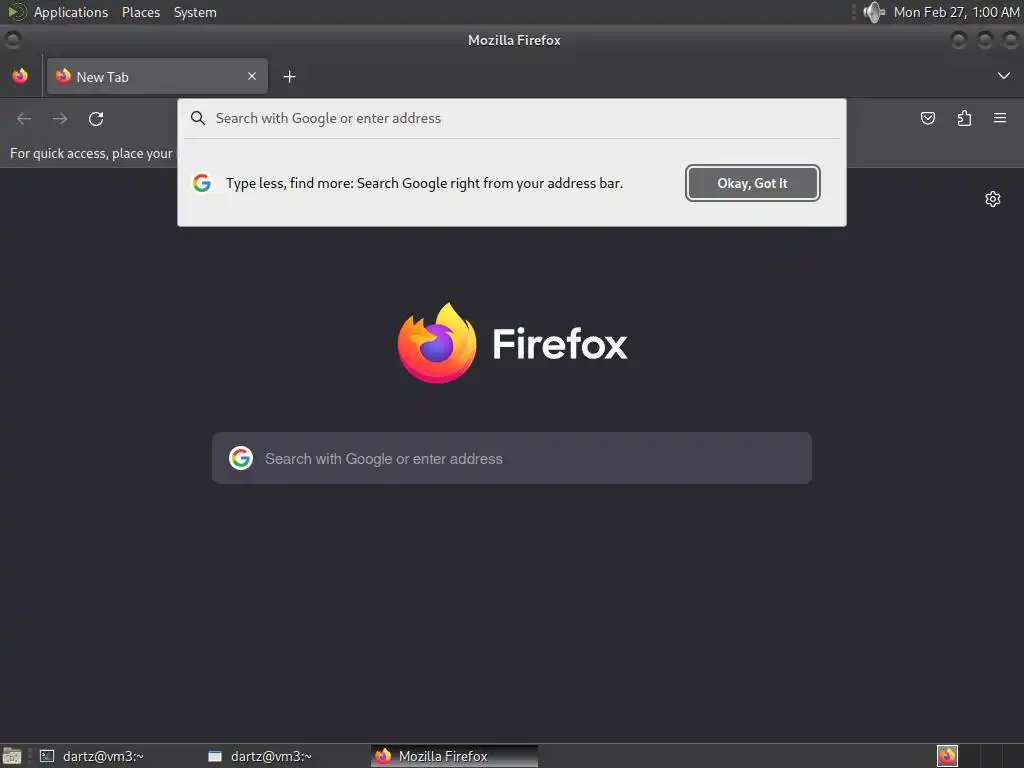Click the Firefox workspace switcher thumbnail
Image resolution: width=1024 pixels, height=768 pixels.
click(x=947, y=756)
